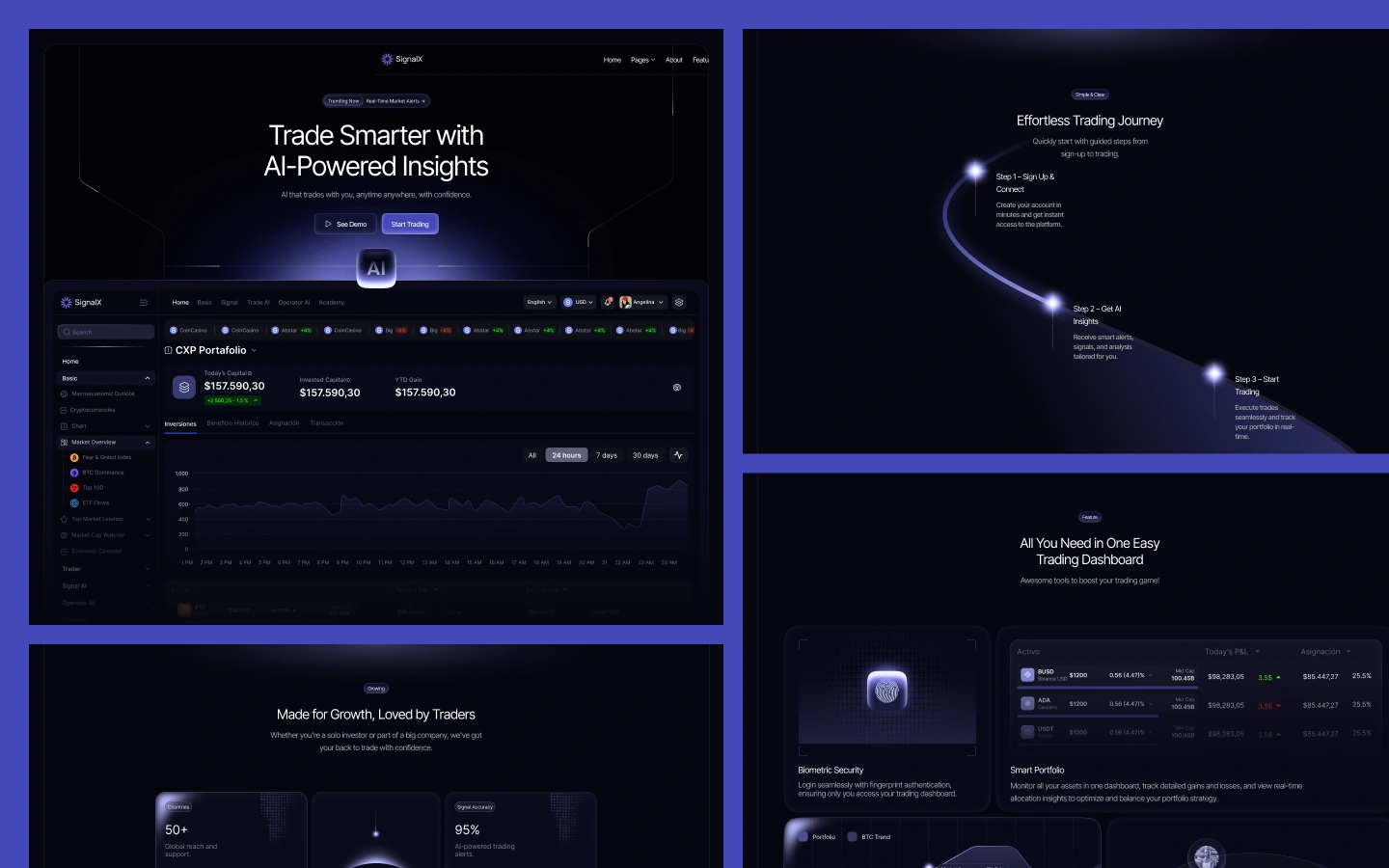1389x868 pixels.
Task: Click the Real-Time Market Alerts pill
Action: pos(376,100)
